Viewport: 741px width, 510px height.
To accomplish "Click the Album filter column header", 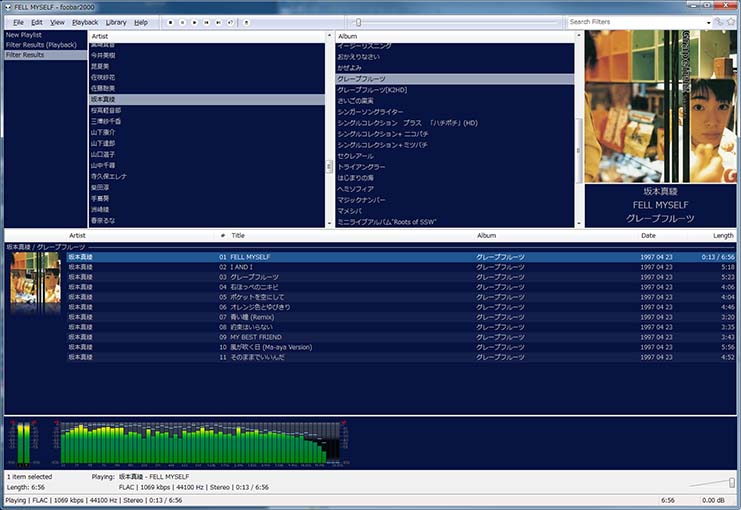I will tap(455, 36).
